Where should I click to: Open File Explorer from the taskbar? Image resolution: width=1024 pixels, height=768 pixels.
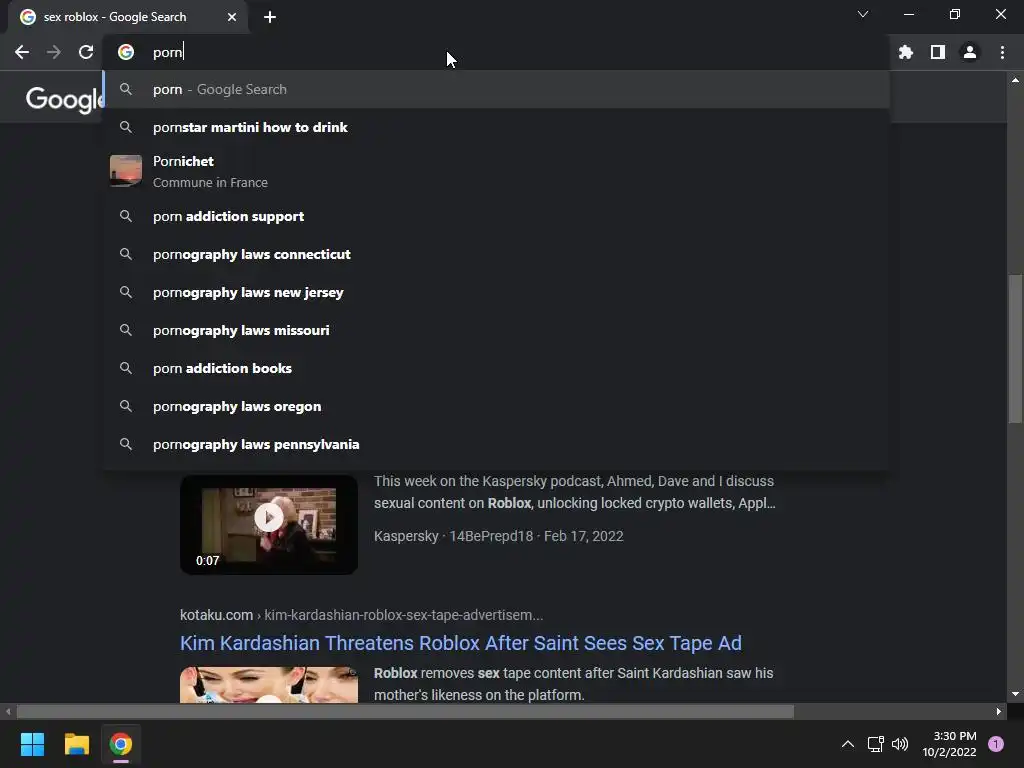click(x=76, y=744)
